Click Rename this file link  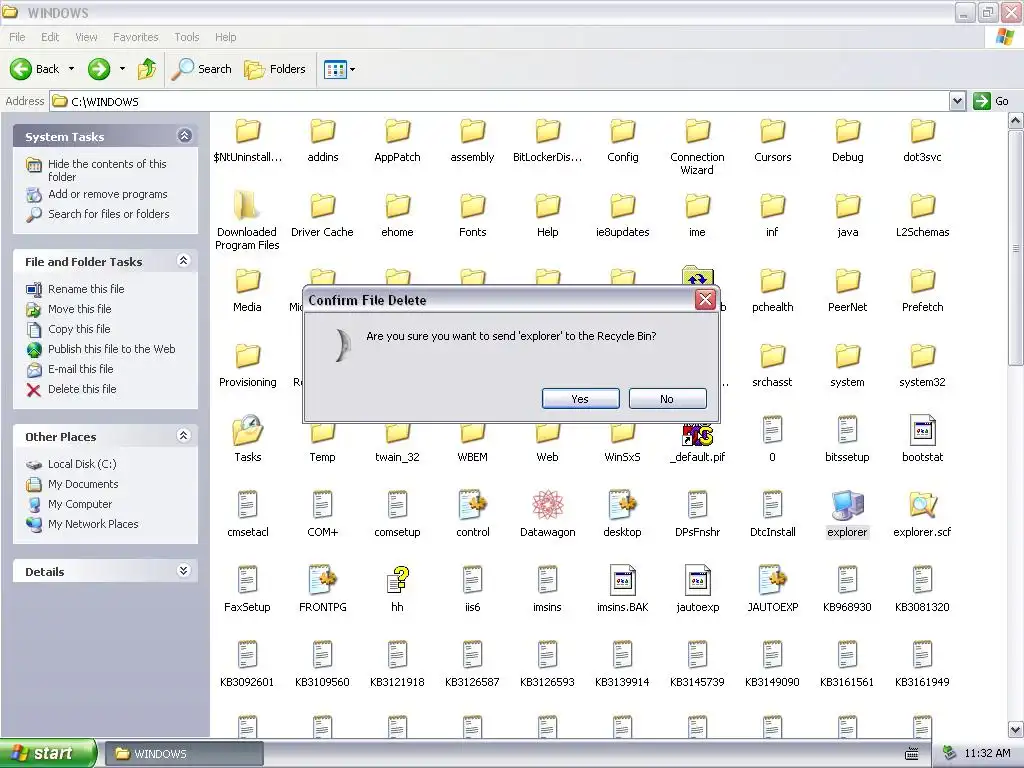[86, 289]
